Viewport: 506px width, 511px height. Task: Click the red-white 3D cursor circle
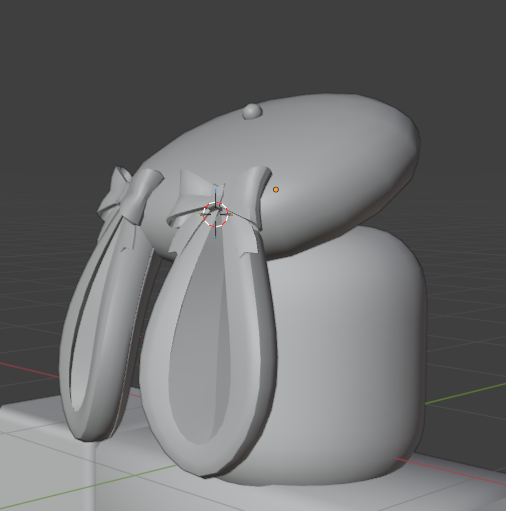point(216,214)
